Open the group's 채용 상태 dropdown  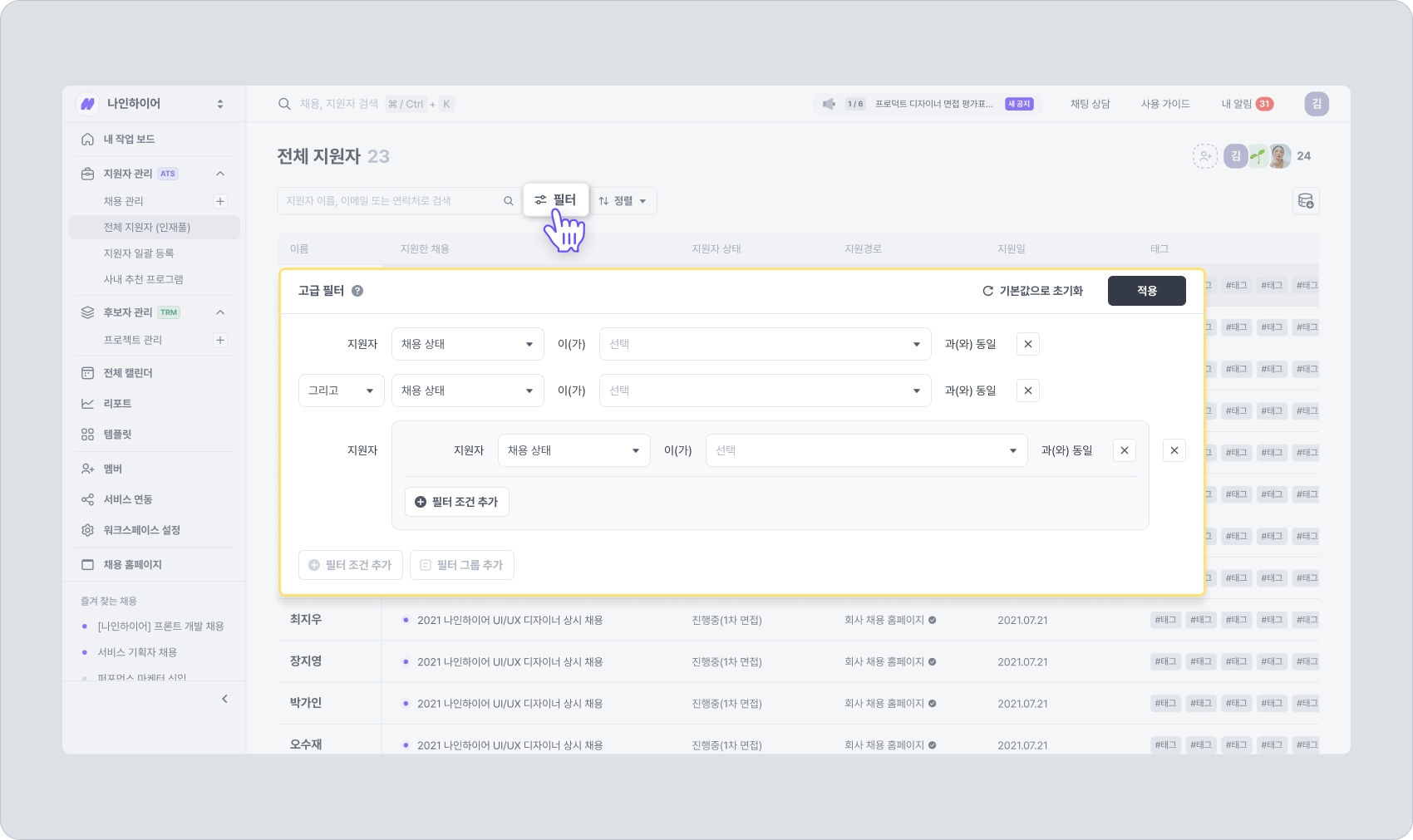pyautogui.click(x=574, y=450)
